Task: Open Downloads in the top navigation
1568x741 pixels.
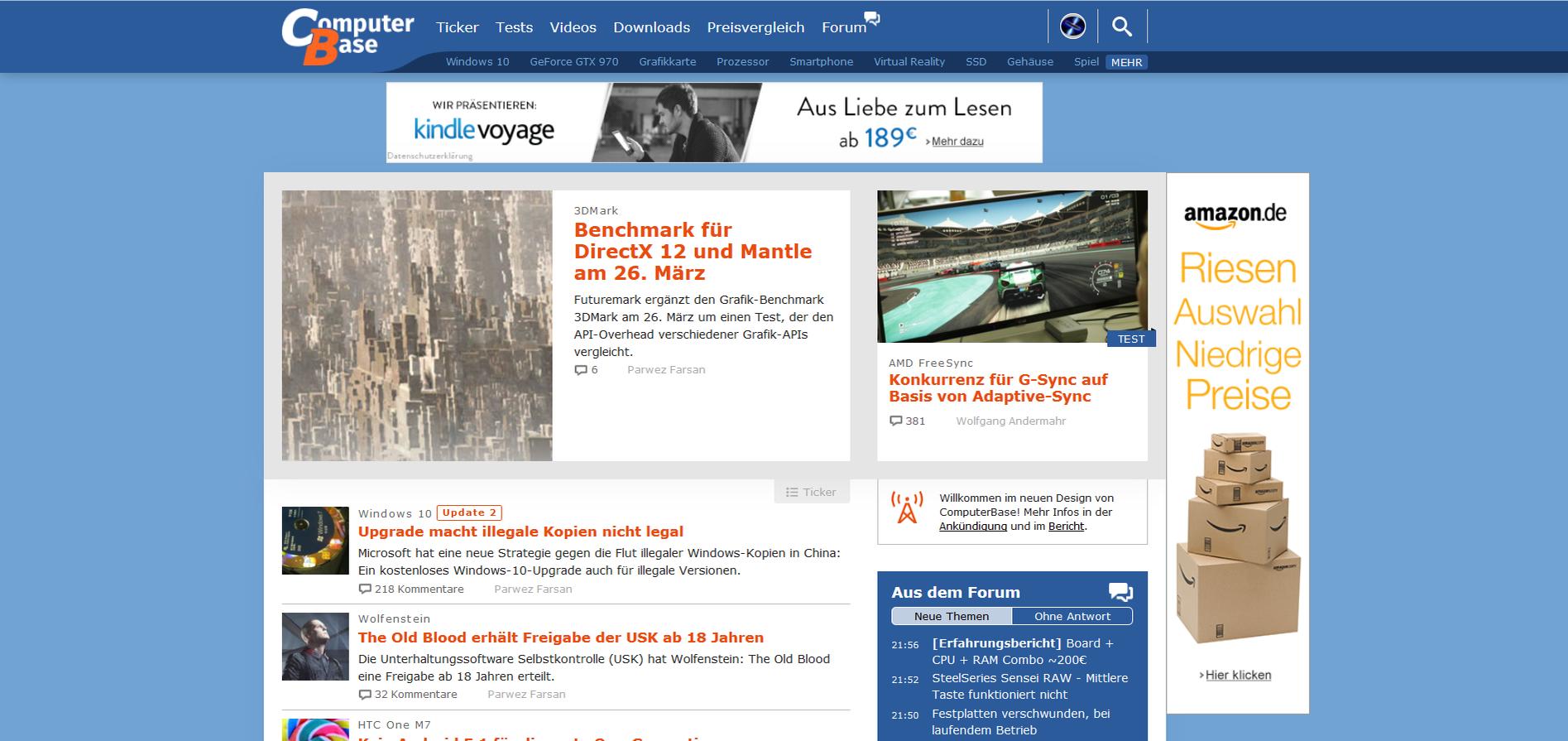Action: (651, 27)
